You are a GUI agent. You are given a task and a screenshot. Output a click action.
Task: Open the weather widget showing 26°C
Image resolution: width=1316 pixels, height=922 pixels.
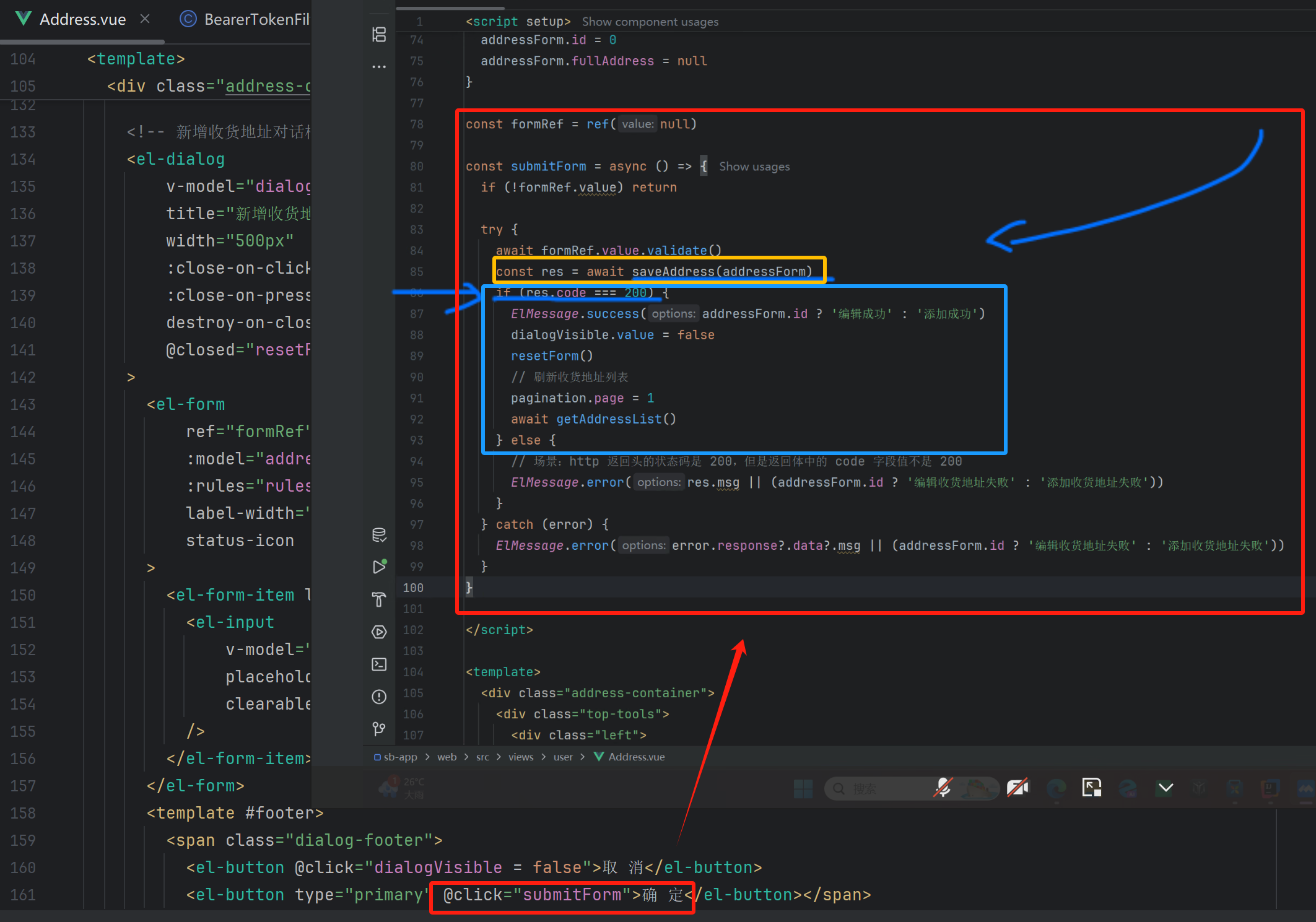click(x=402, y=788)
